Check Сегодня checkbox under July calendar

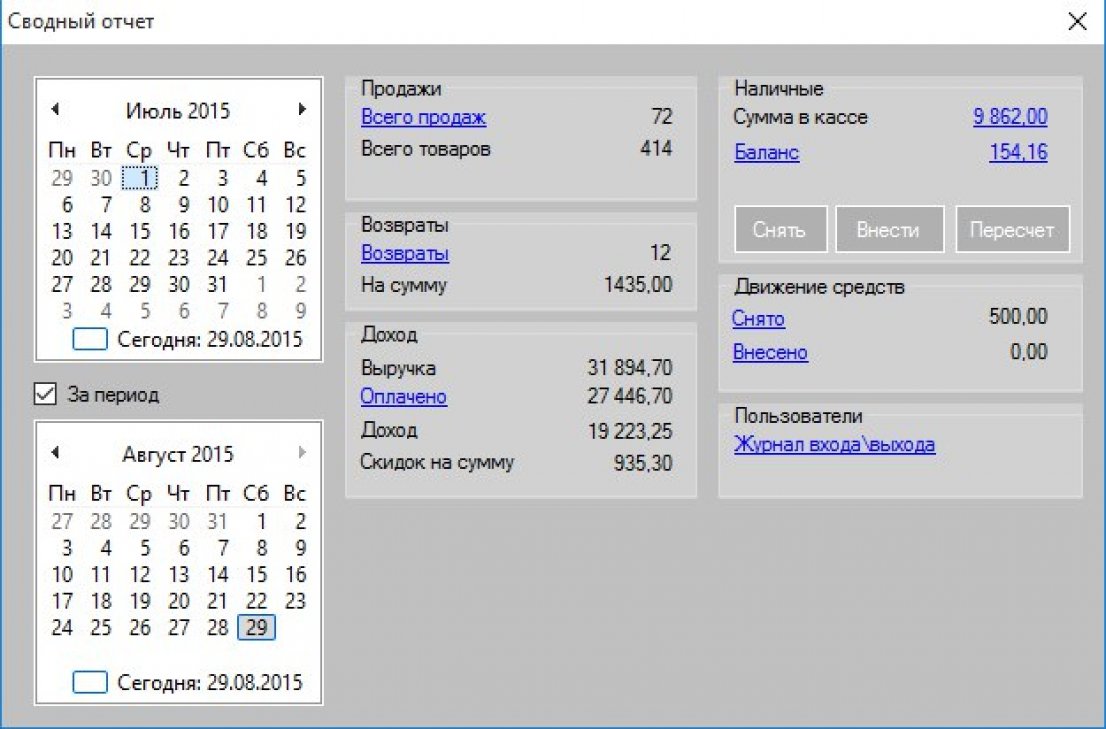pos(89,339)
